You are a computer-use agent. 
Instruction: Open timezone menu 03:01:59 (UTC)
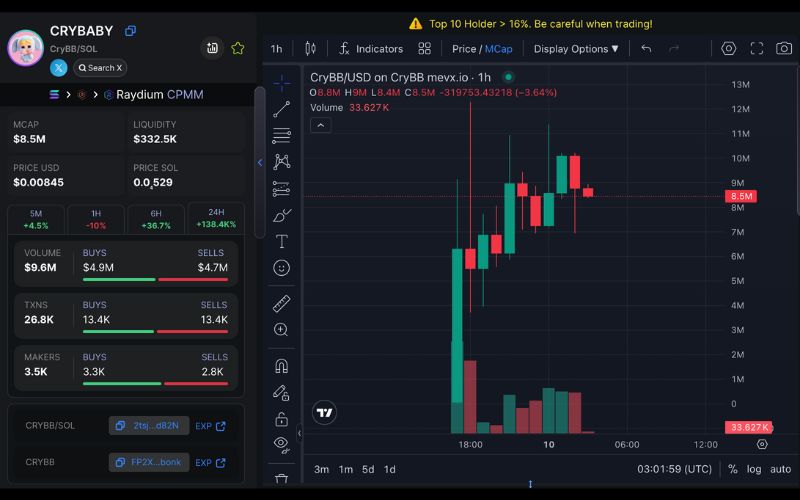[x=674, y=469]
